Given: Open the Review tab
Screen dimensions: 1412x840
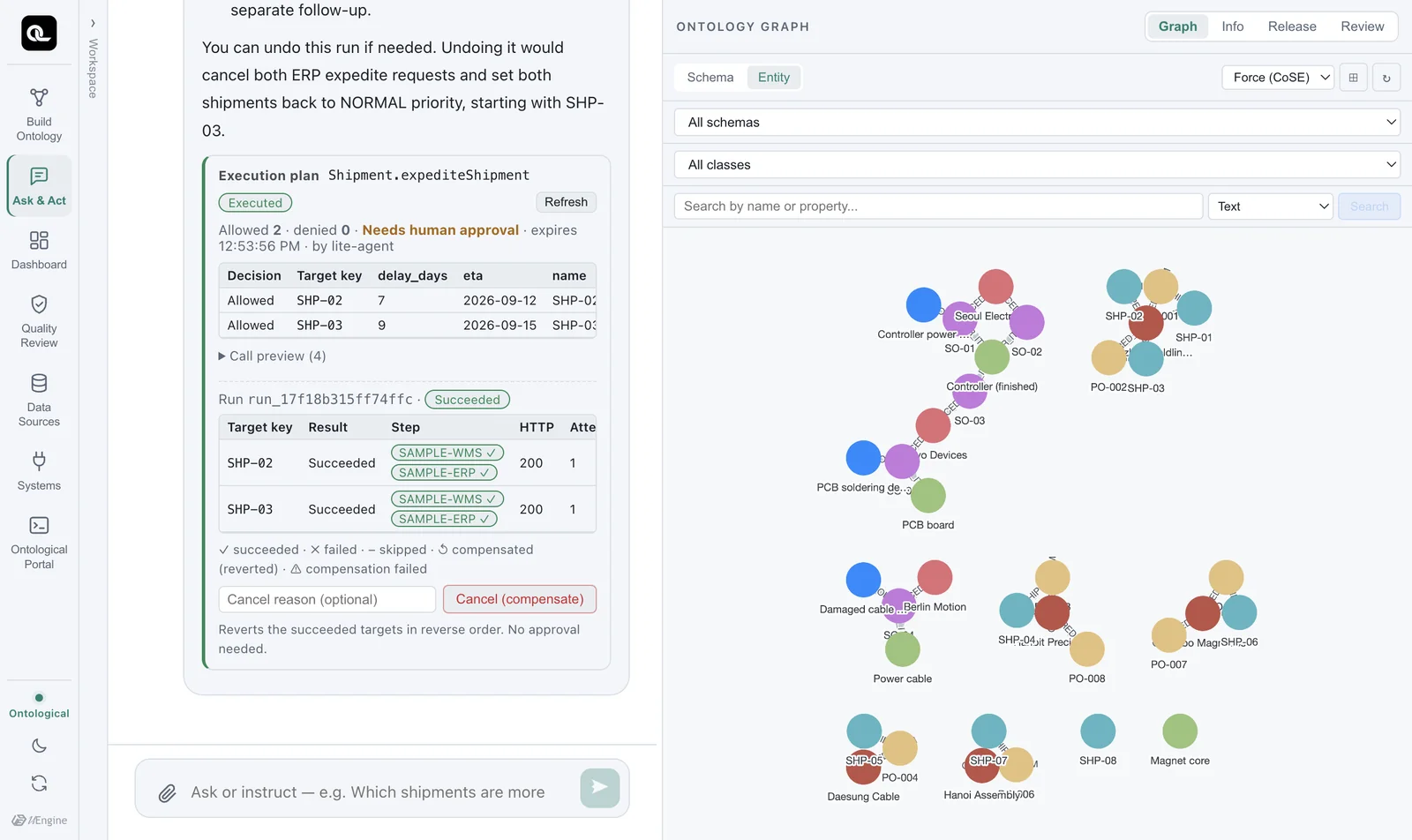Looking at the screenshot, I should (1363, 26).
